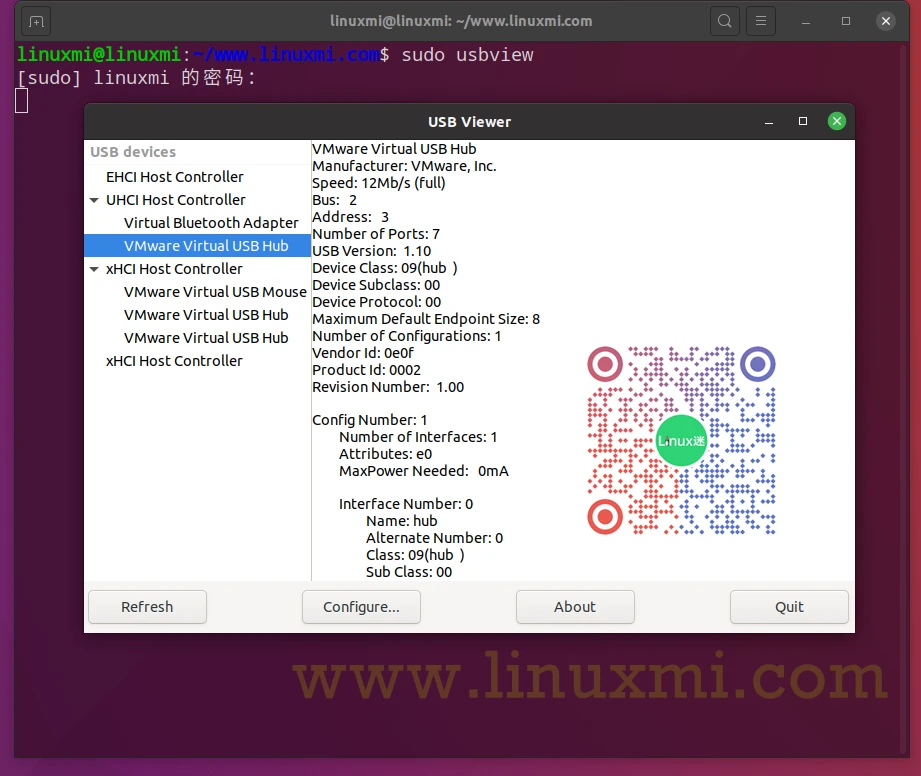This screenshot has width=921, height=776.
Task: Click 'Name: hub' line
Action: pos(402,521)
